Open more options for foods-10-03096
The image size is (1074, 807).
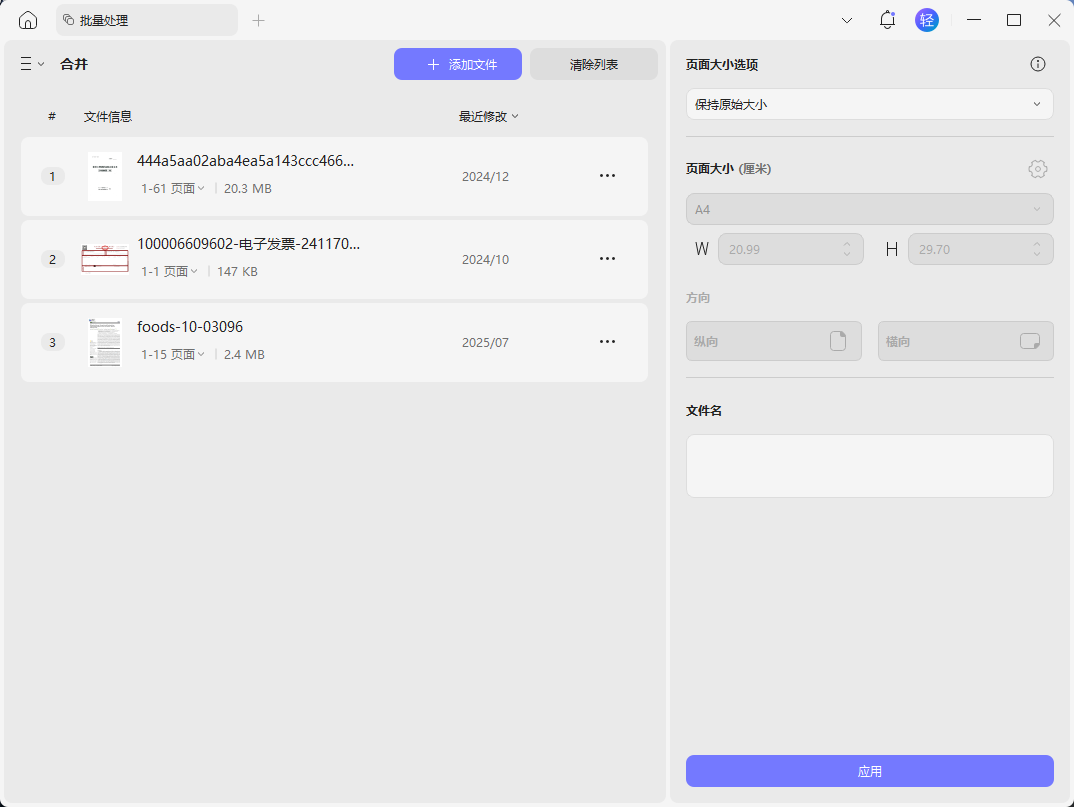(608, 342)
